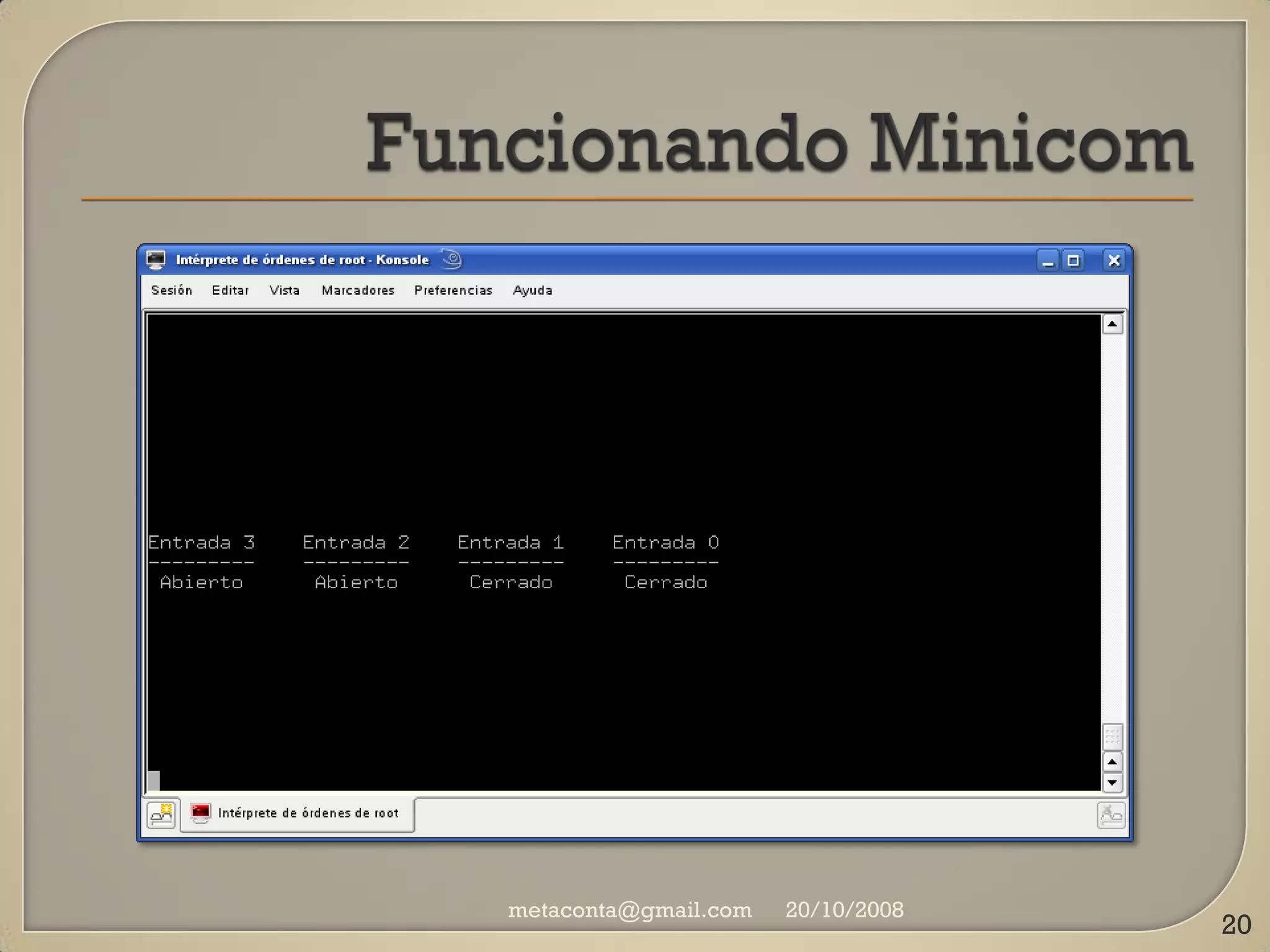
Task: Click the swirl logo in Konsole title bar
Action: click(x=451, y=259)
